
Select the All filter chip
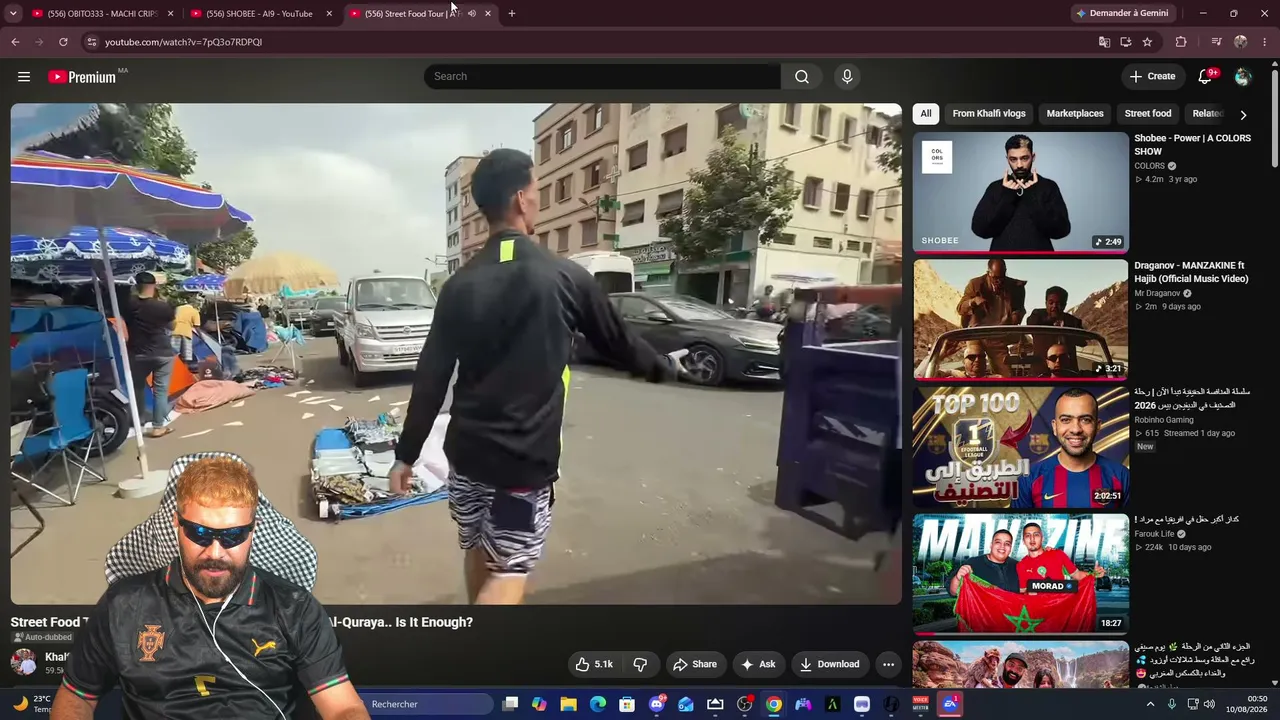(926, 114)
